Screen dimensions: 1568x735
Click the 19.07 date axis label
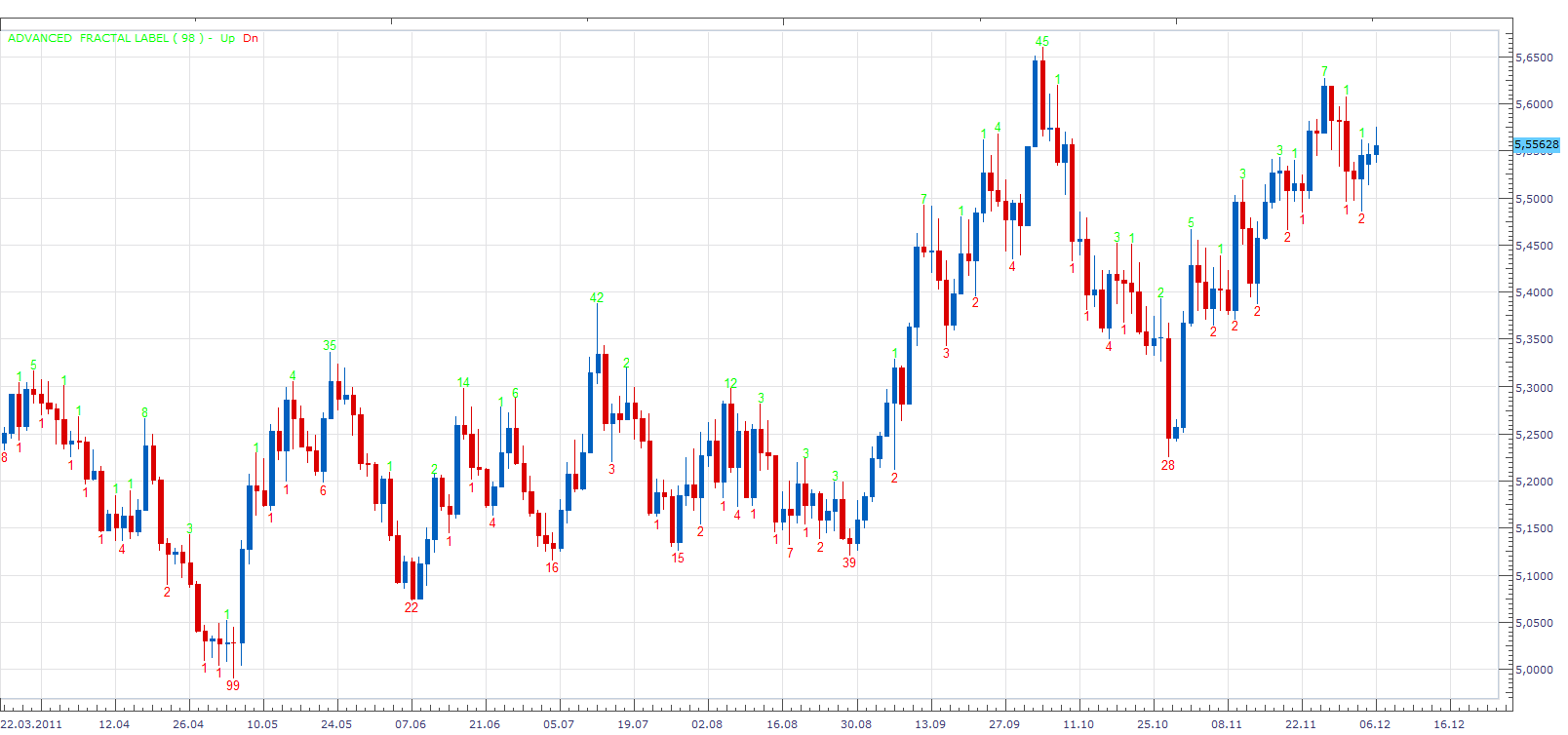coord(633,723)
